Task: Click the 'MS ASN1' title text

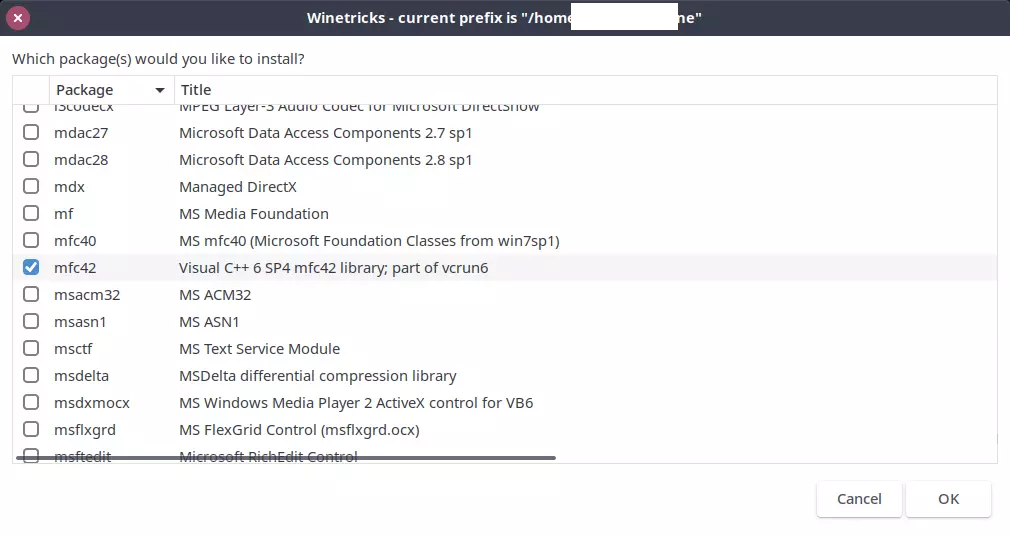Action: (x=209, y=322)
